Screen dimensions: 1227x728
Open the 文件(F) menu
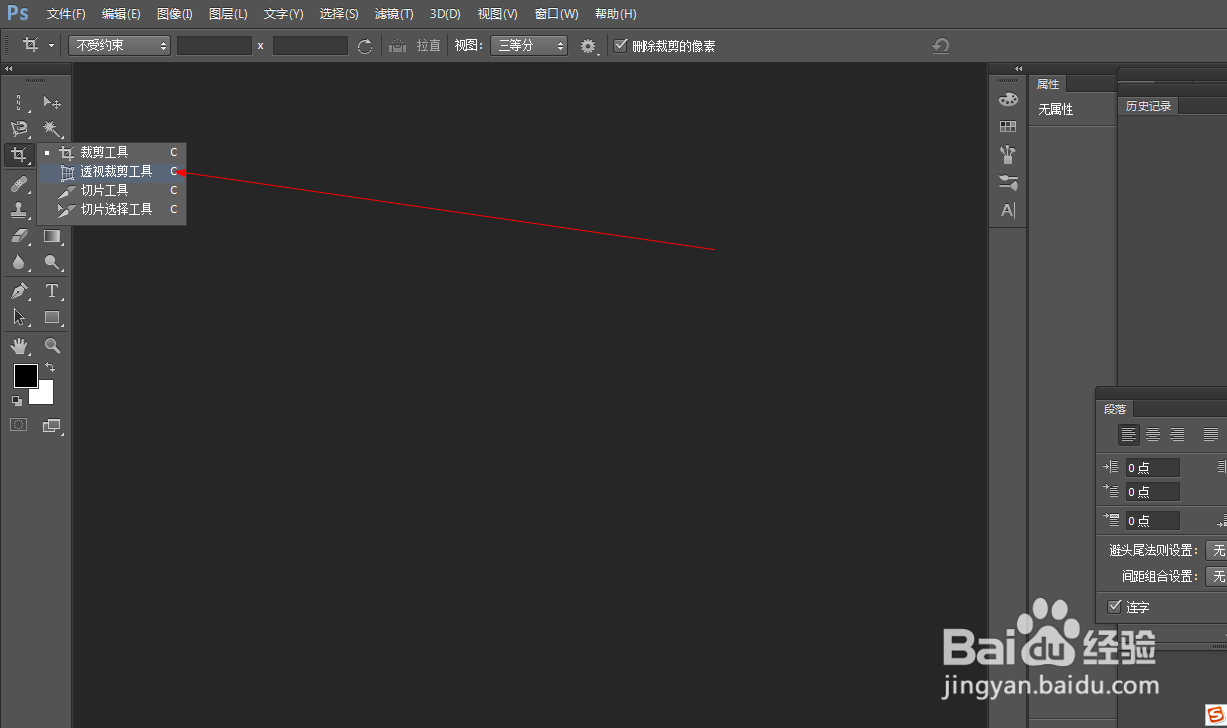pos(66,14)
